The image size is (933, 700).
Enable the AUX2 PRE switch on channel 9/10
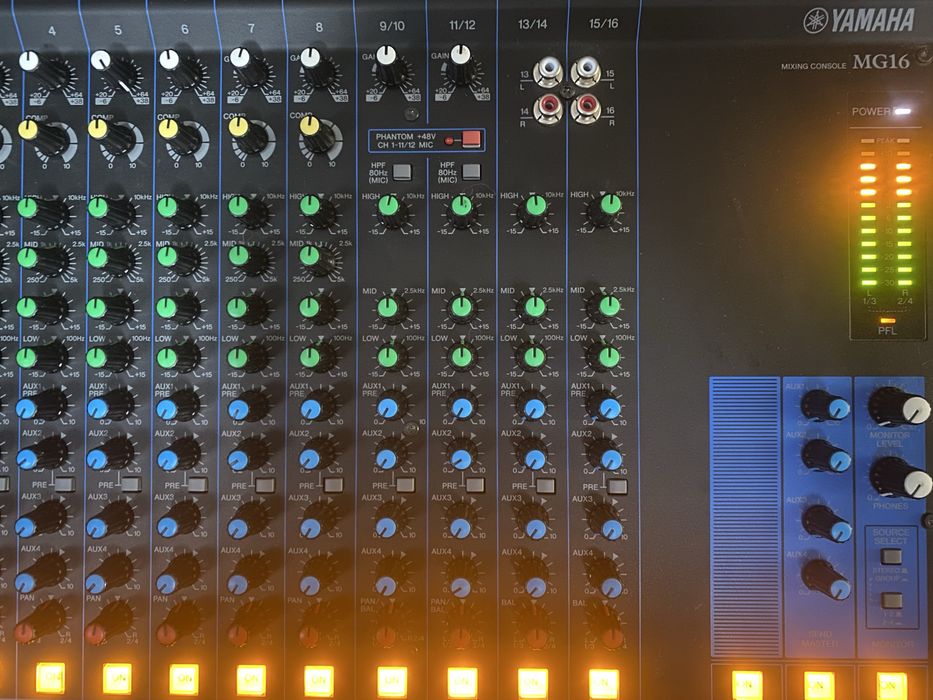coord(406,485)
